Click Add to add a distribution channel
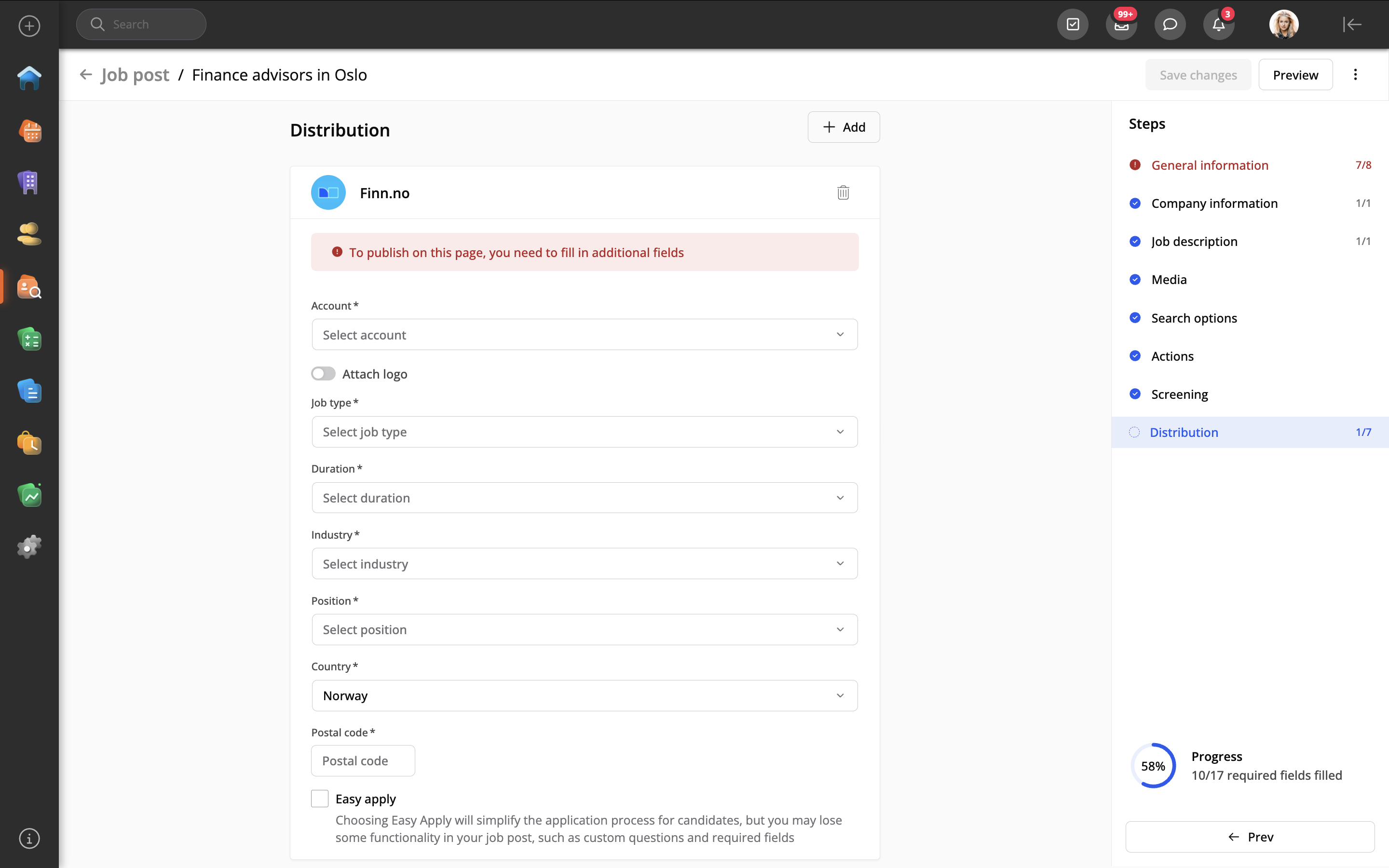Image resolution: width=1389 pixels, height=868 pixels. point(843,127)
